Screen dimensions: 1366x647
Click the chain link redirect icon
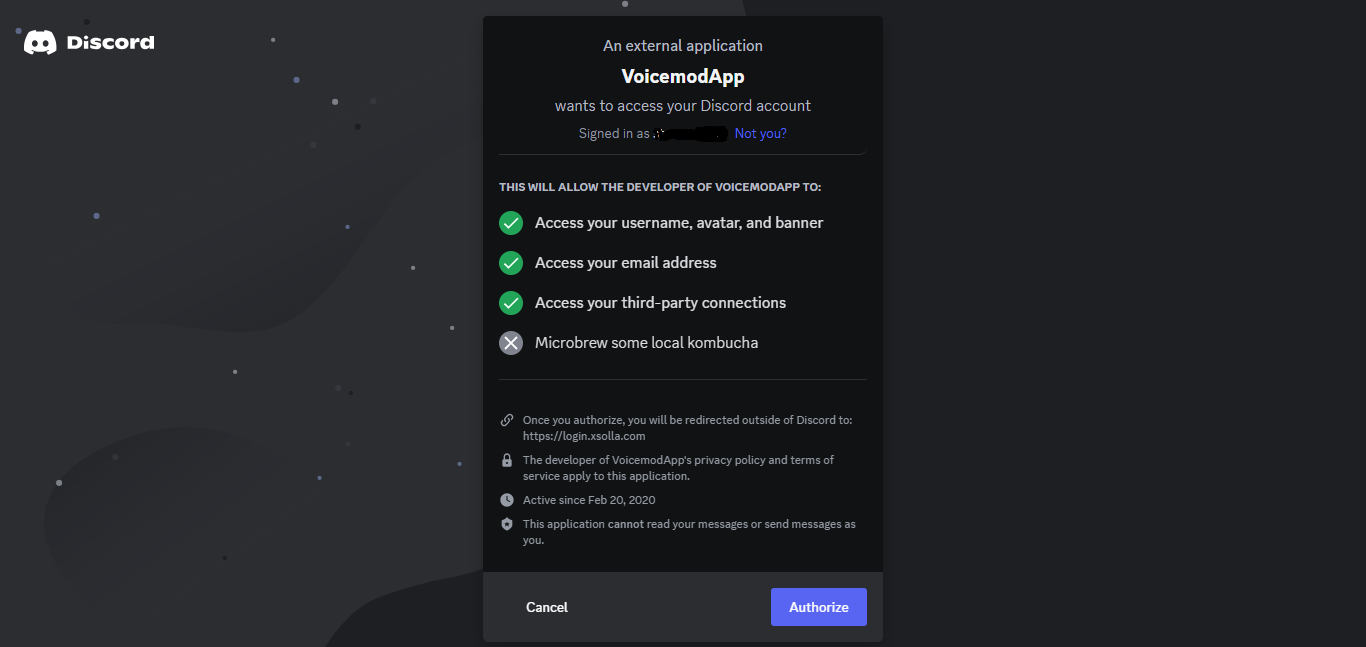tap(507, 420)
